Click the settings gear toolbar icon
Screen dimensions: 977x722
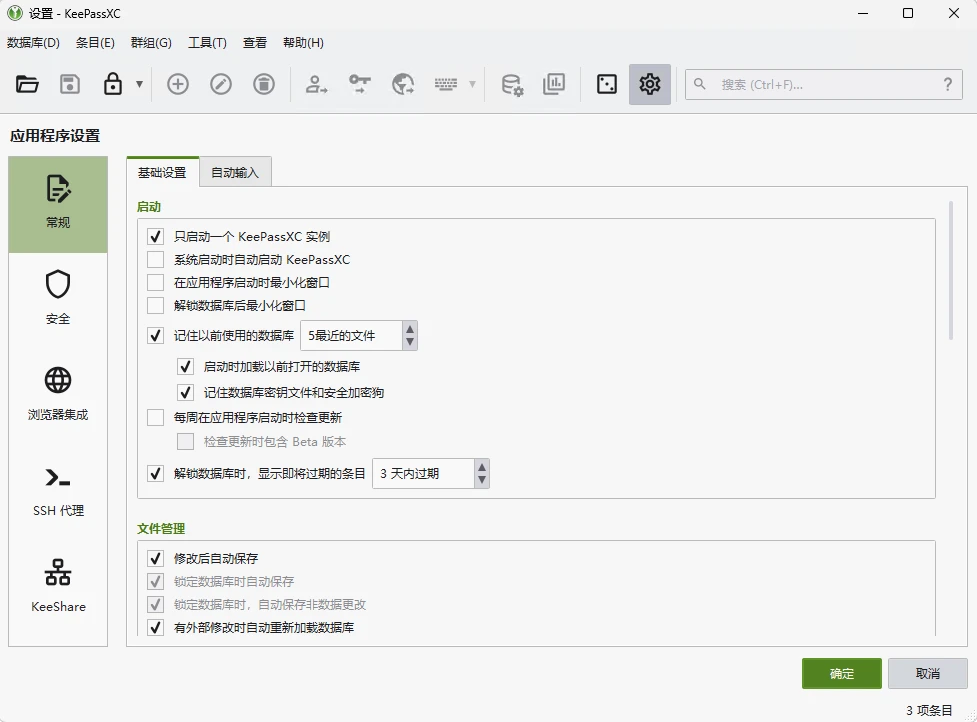650,84
